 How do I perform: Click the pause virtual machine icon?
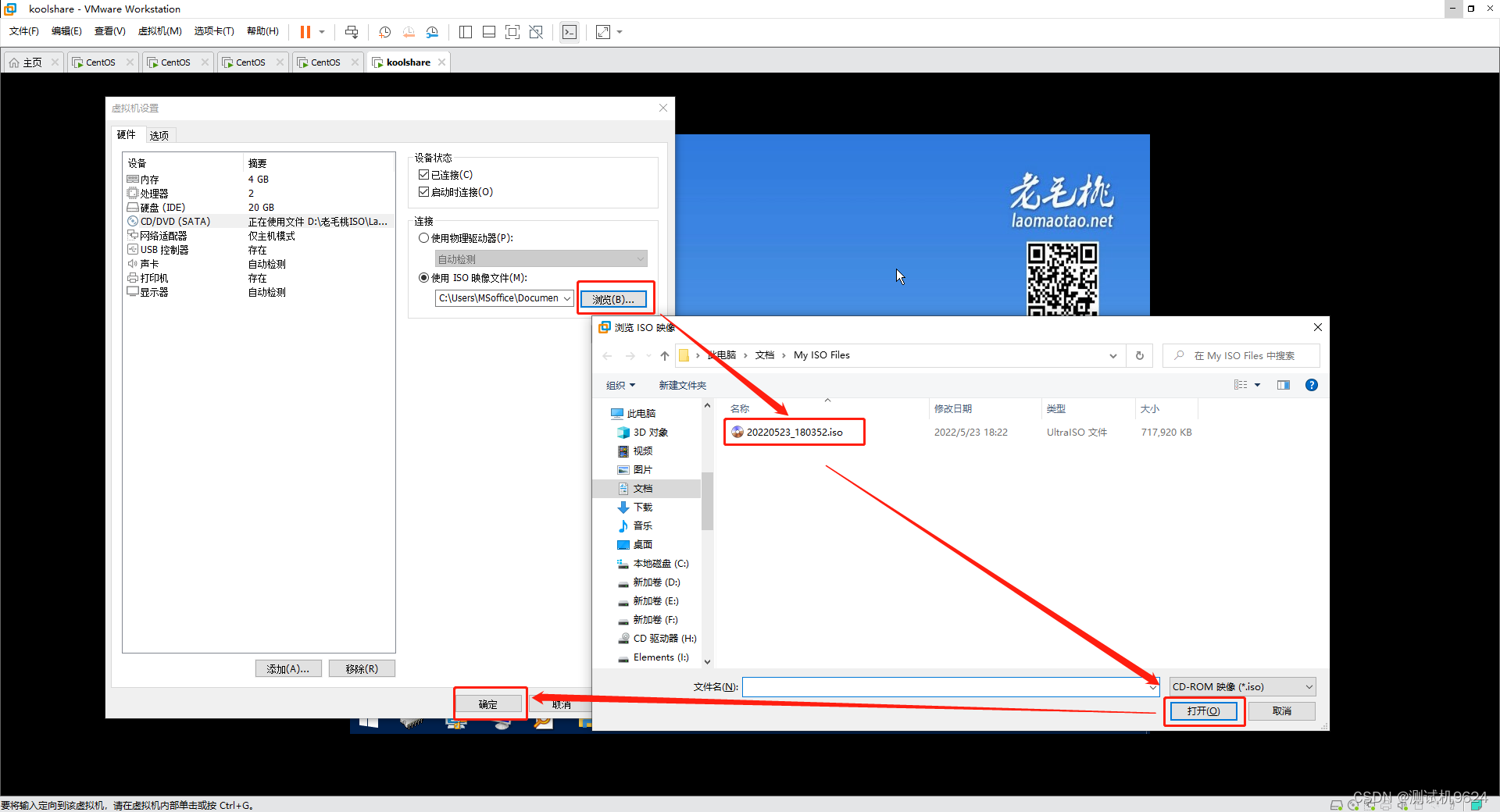(x=305, y=32)
